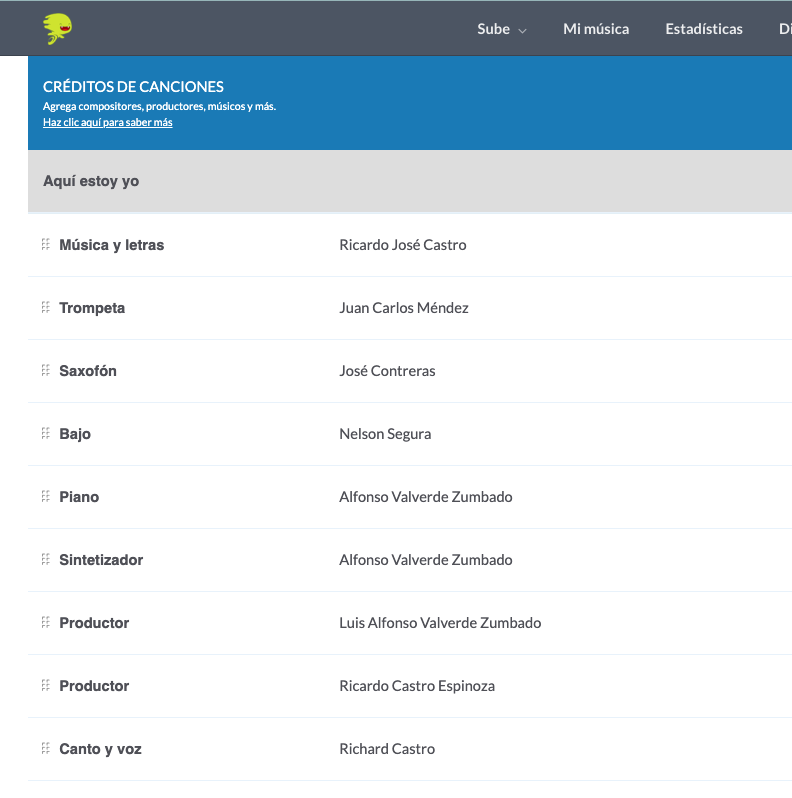
Task: Select the 'Saxofón' role label
Action: [x=88, y=370]
